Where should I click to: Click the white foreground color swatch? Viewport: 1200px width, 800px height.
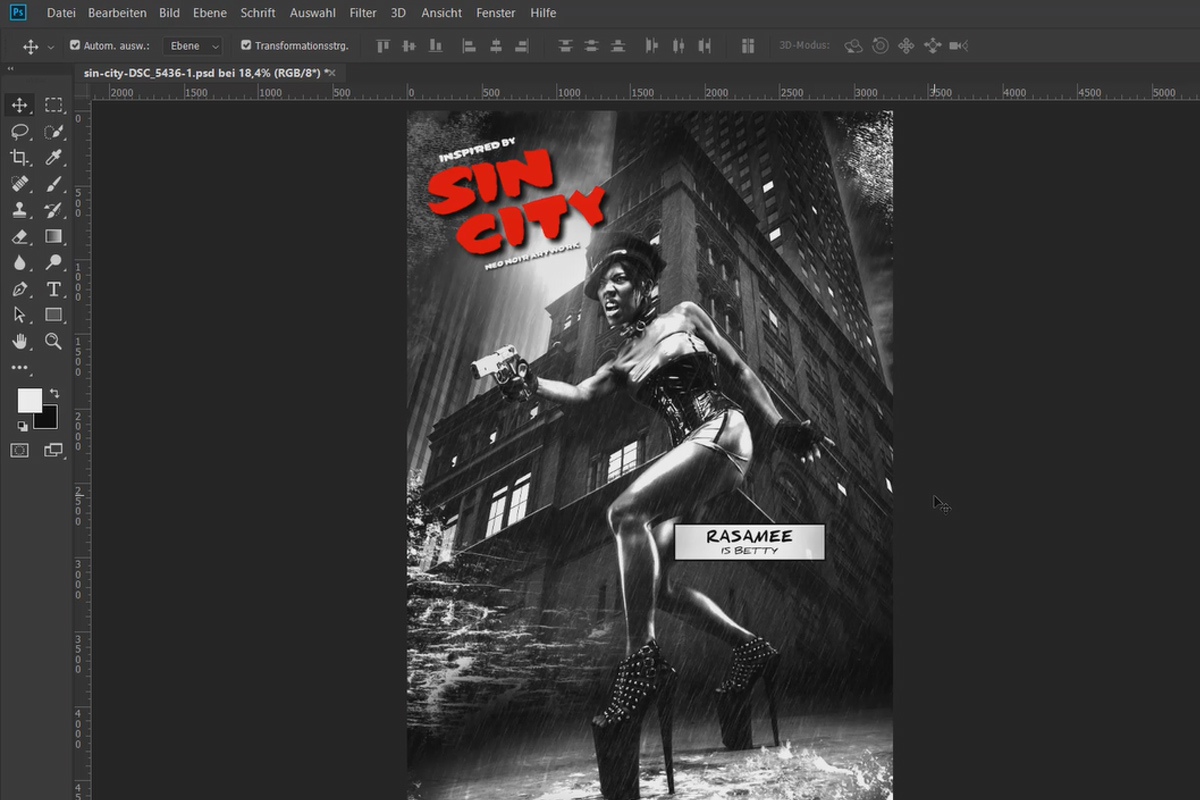pos(29,400)
